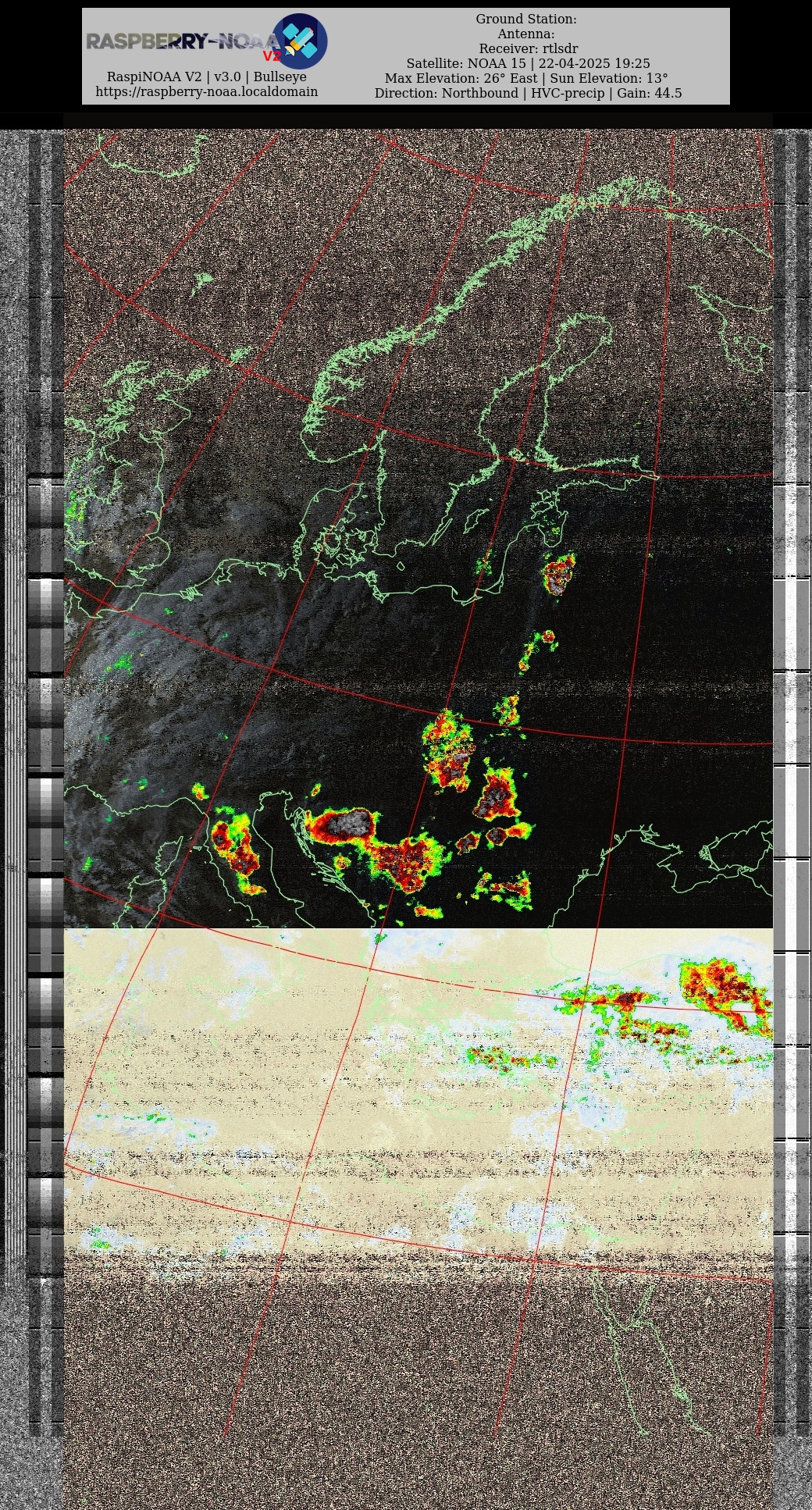Click the 'Max Elevation: 26° East | Sun Elevation: 13°' line
Image resolution: width=812 pixels, height=1510 pixels.
click(x=526, y=79)
